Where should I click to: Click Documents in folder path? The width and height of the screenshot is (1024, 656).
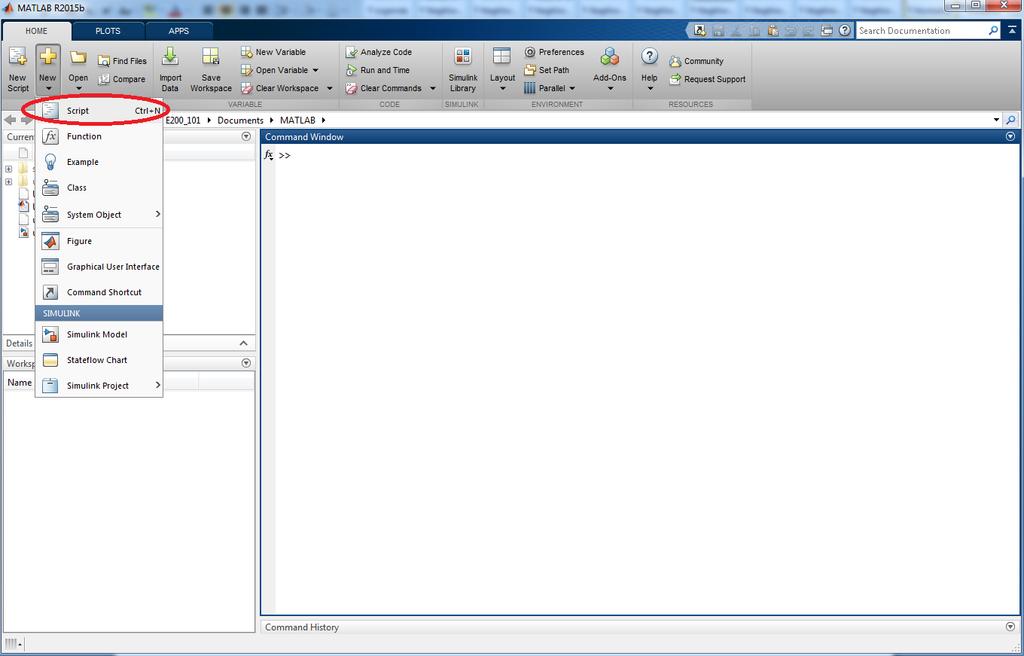(x=240, y=120)
